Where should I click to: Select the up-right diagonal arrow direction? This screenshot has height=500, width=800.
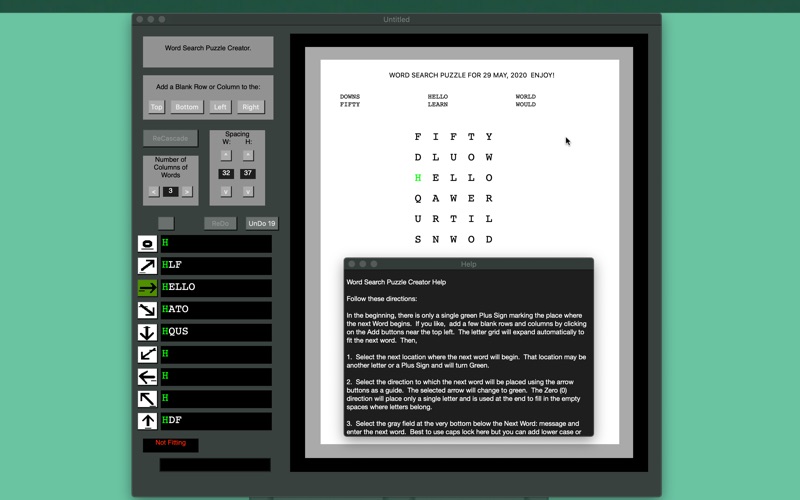147,266
